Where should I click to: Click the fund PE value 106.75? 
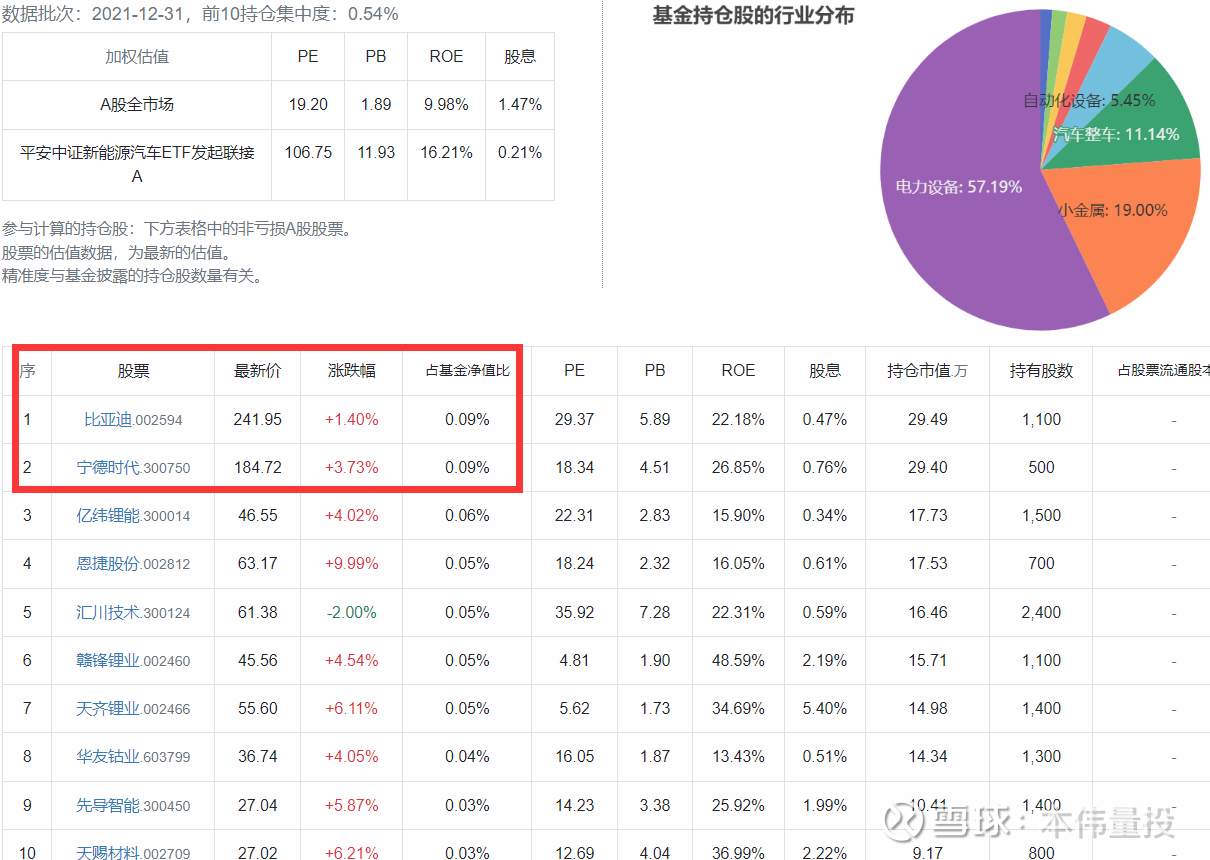308,153
